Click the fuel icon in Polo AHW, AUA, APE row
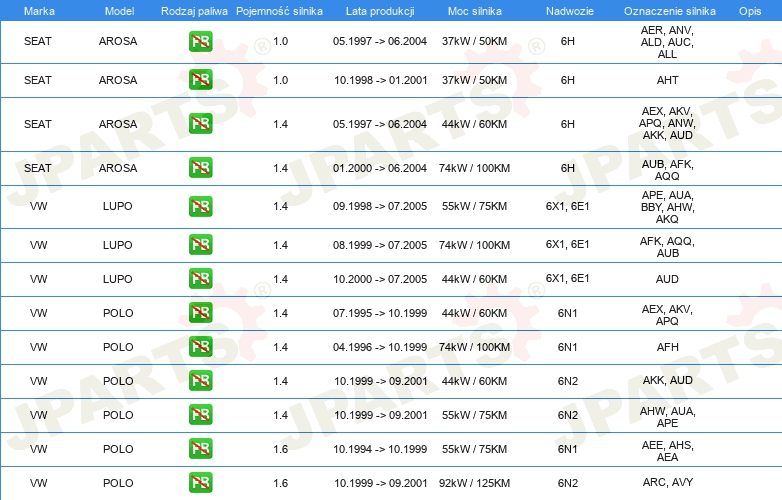 [x=200, y=415]
